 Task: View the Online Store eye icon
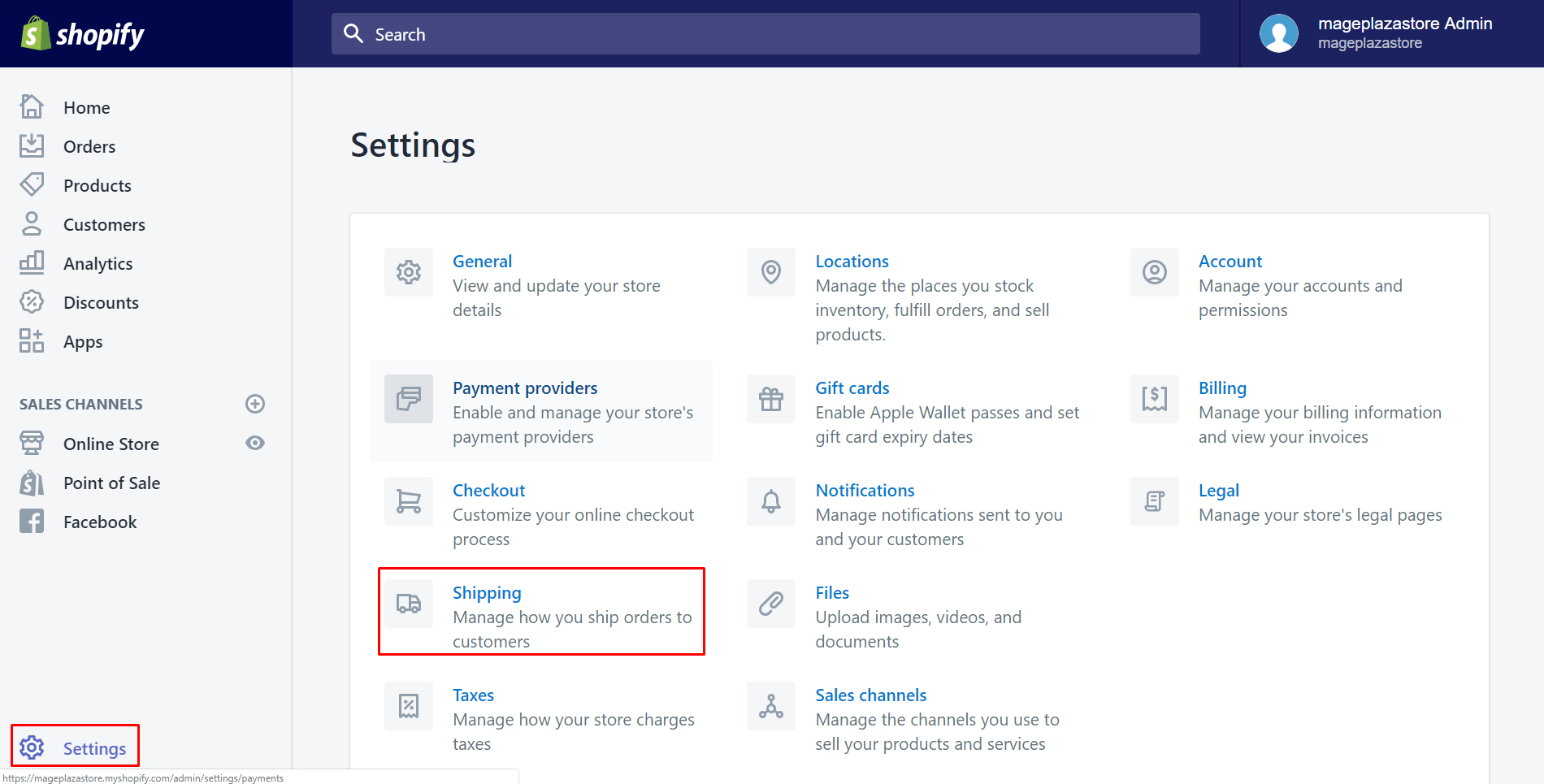click(x=255, y=443)
